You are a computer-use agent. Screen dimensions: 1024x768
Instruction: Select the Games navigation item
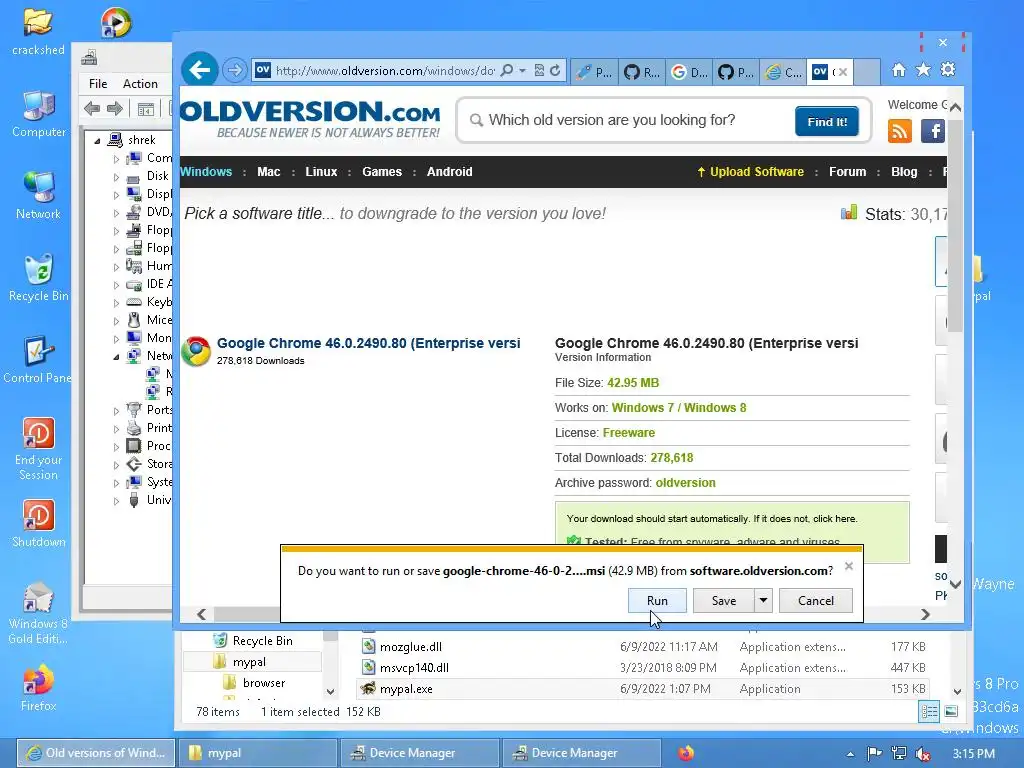[x=382, y=172]
